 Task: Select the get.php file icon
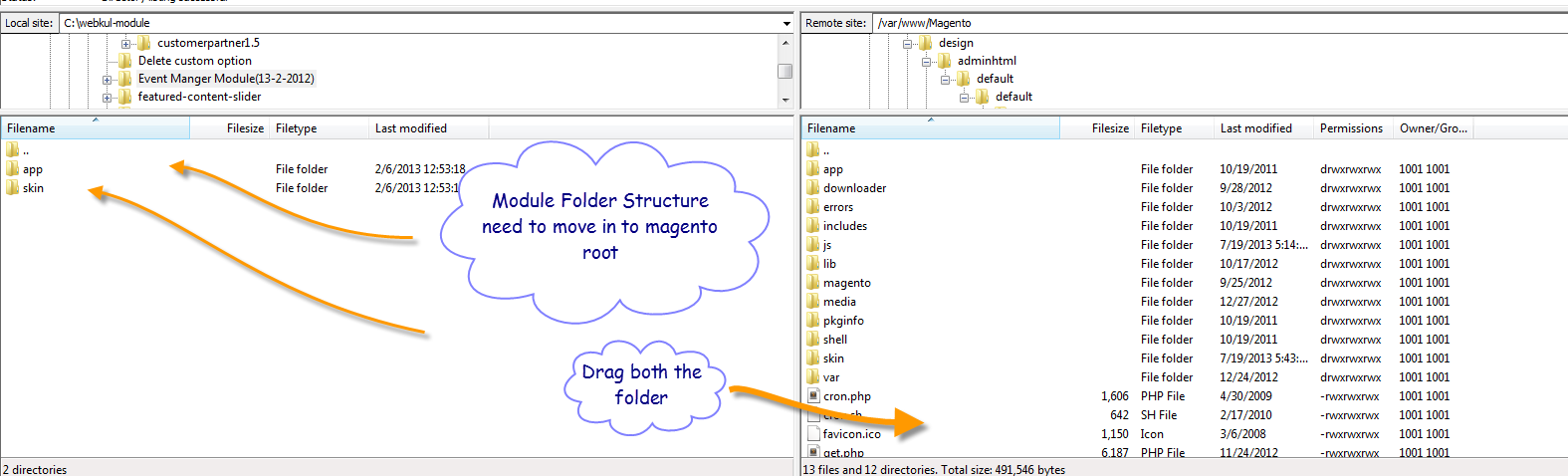tap(812, 452)
